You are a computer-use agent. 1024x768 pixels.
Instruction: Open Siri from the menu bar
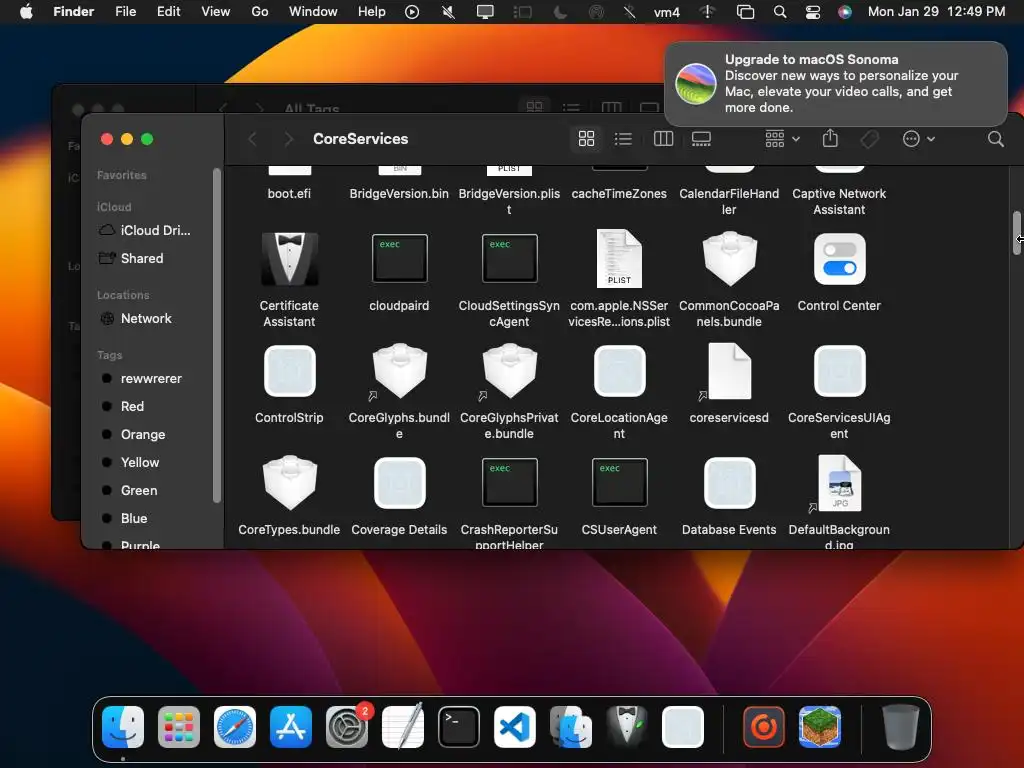pyautogui.click(x=844, y=12)
